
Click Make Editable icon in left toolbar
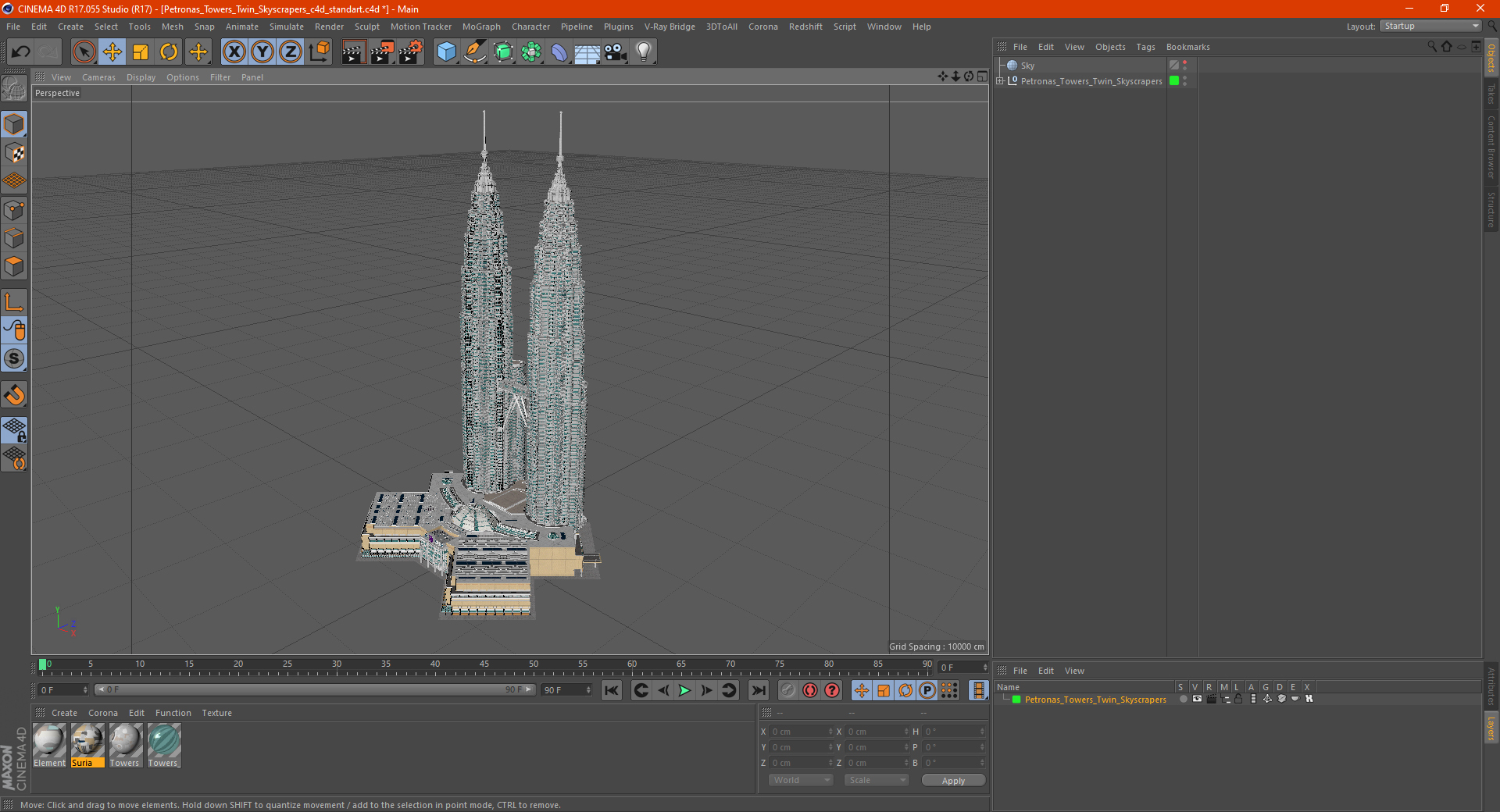point(14,88)
